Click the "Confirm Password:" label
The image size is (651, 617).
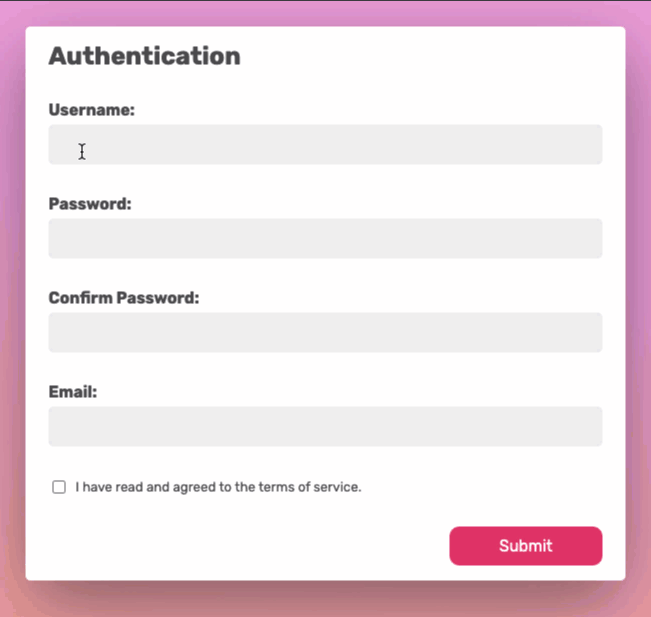pos(124,298)
